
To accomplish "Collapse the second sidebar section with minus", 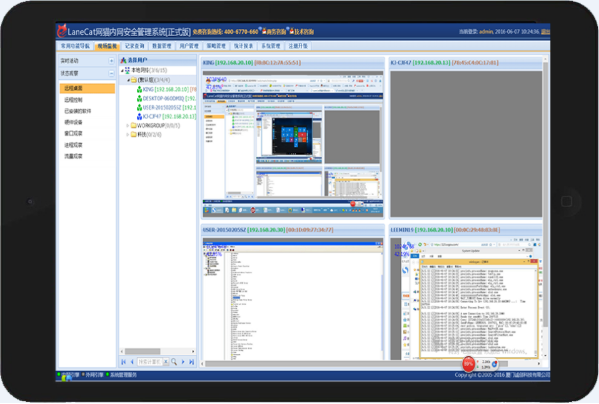I will pos(111,73).
